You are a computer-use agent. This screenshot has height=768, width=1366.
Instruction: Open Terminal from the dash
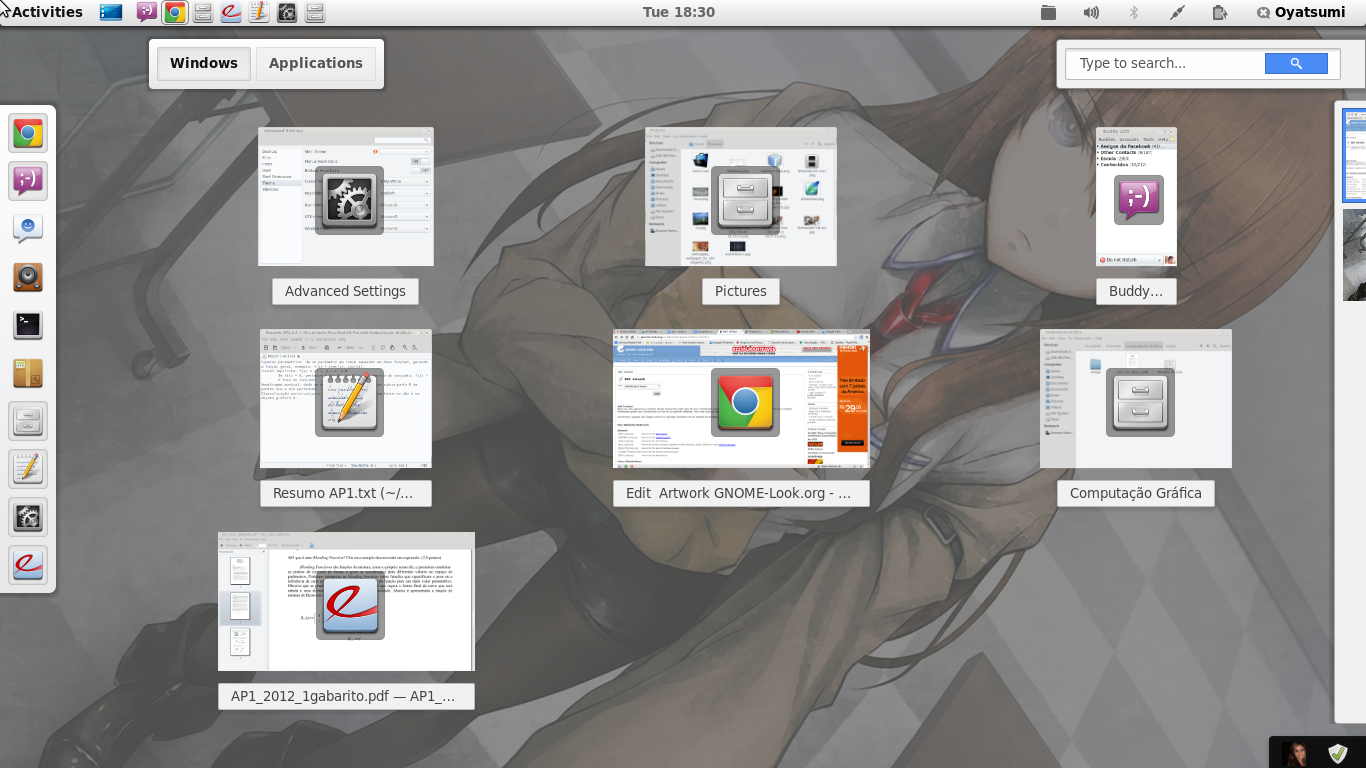28,325
